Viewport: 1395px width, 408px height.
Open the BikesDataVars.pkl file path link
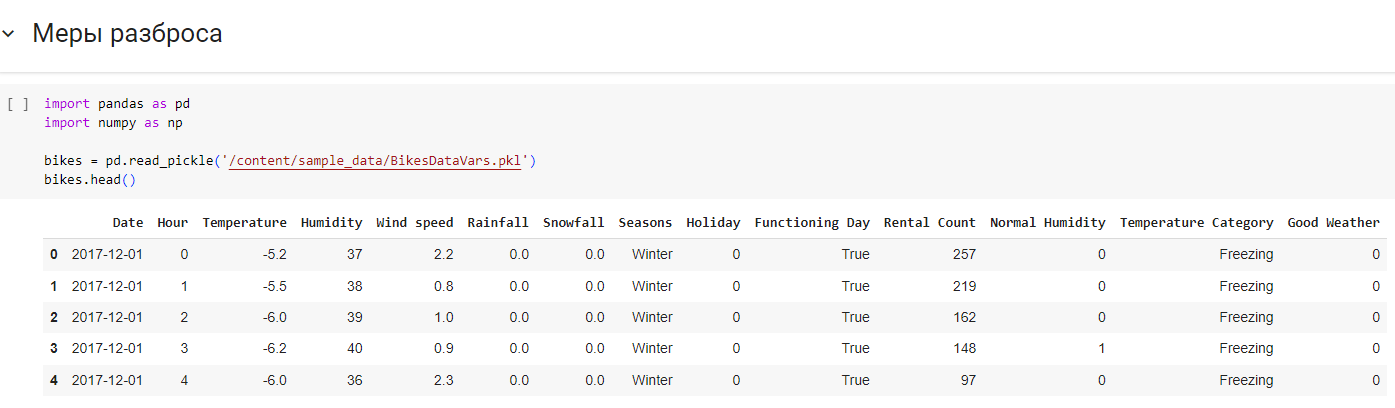(375, 160)
